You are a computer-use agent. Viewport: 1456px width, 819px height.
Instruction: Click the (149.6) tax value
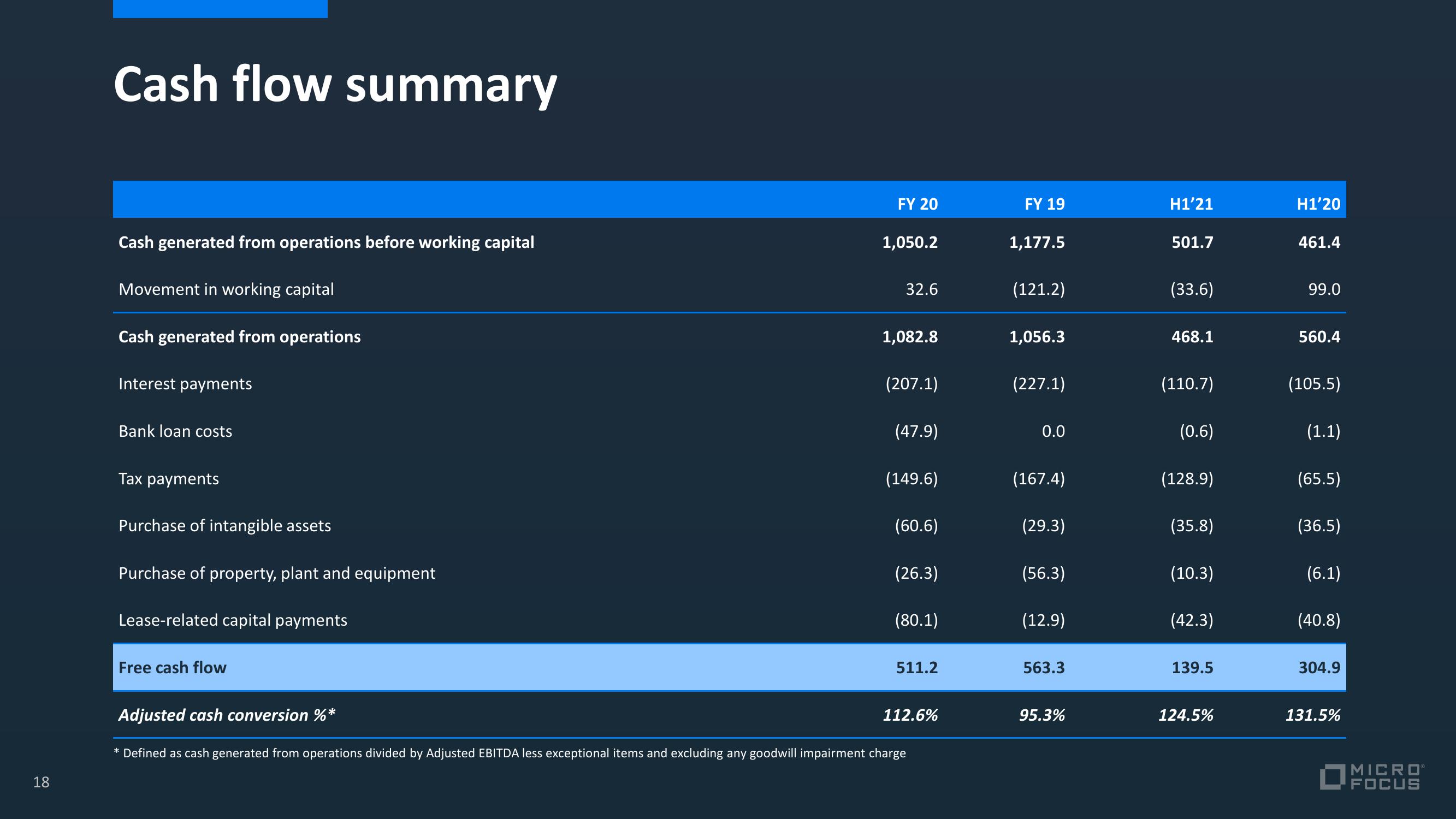tap(911, 479)
